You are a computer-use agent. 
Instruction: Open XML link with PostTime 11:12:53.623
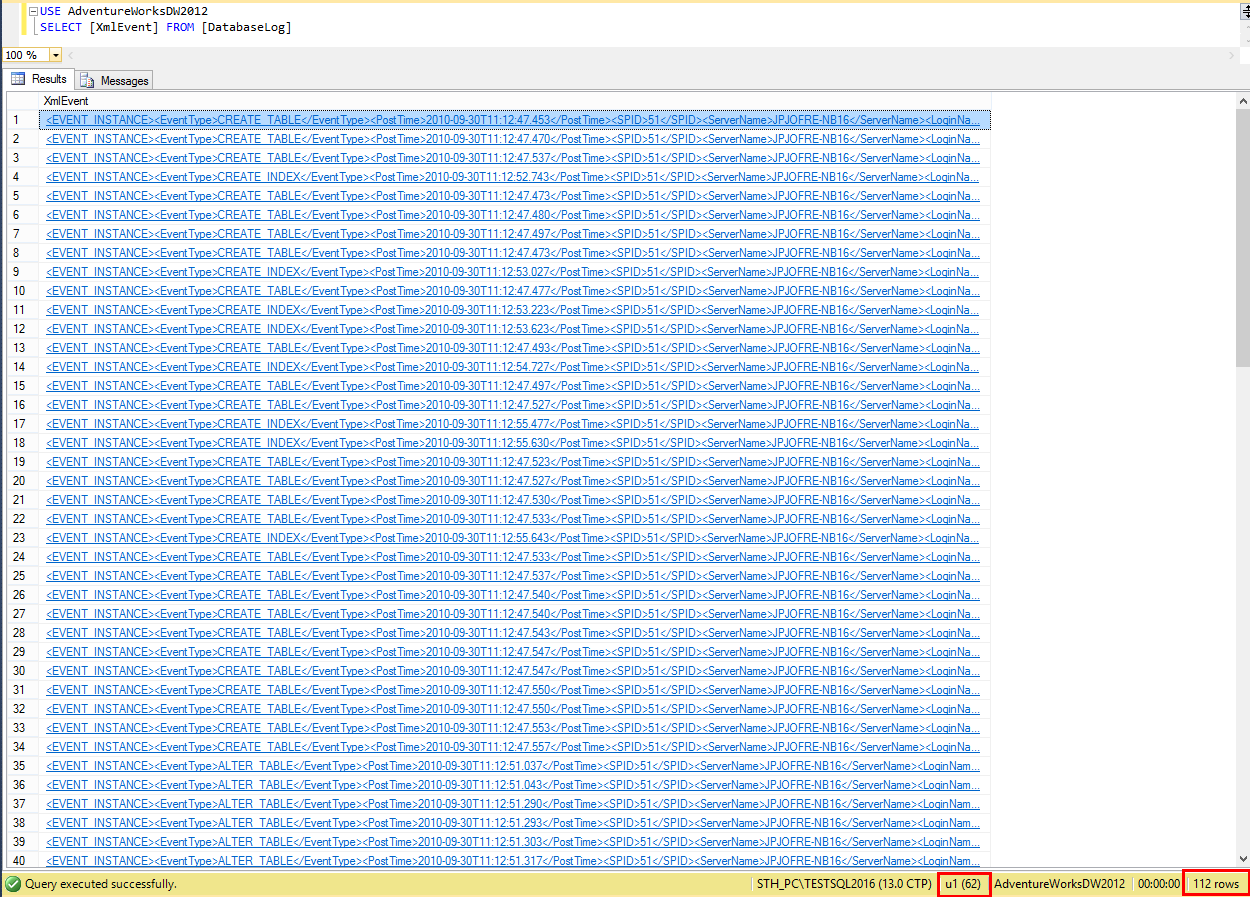pyautogui.click(x=512, y=329)
